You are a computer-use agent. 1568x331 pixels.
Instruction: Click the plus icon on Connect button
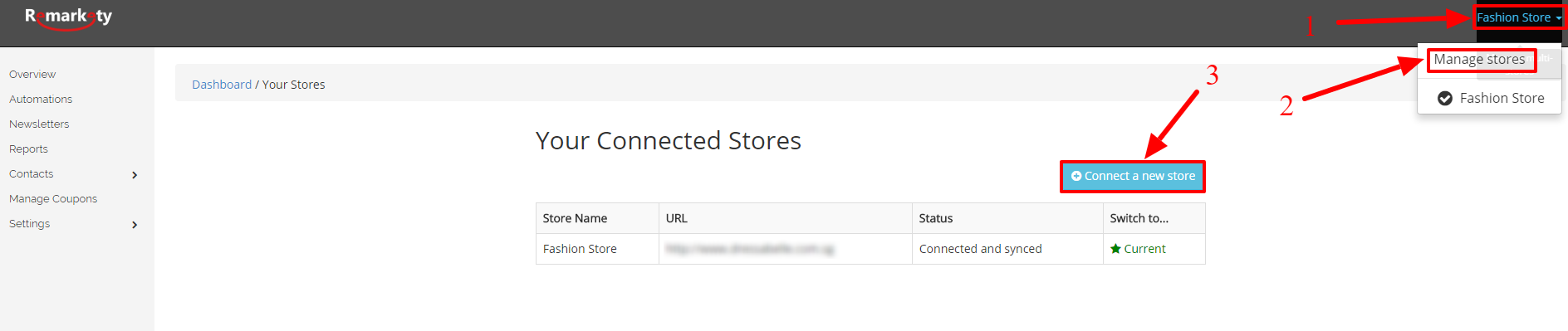click(1076, 176)
